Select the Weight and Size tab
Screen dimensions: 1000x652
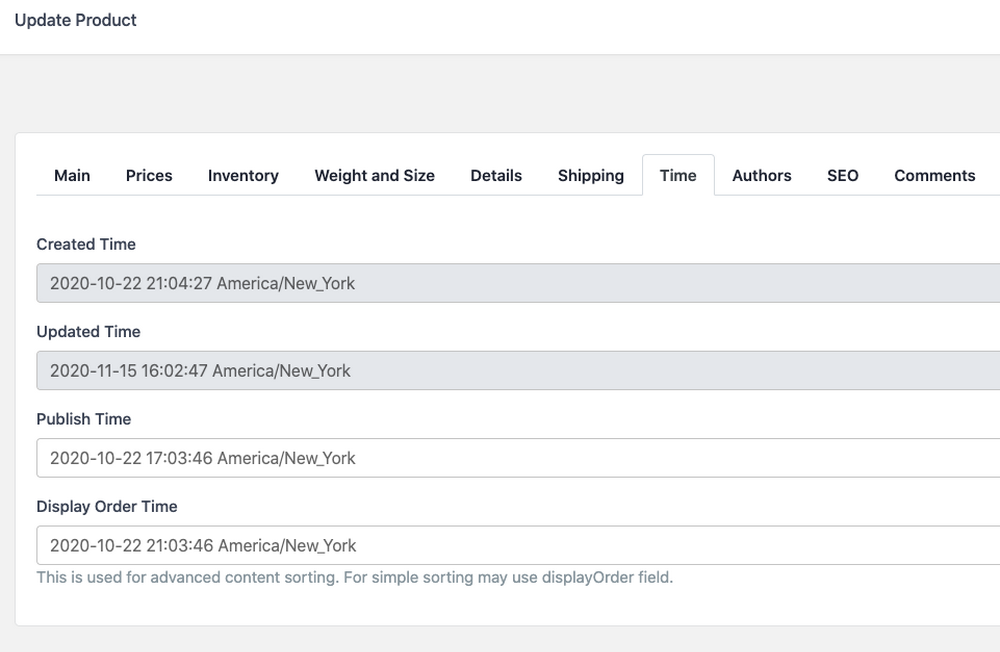point(374,175)
